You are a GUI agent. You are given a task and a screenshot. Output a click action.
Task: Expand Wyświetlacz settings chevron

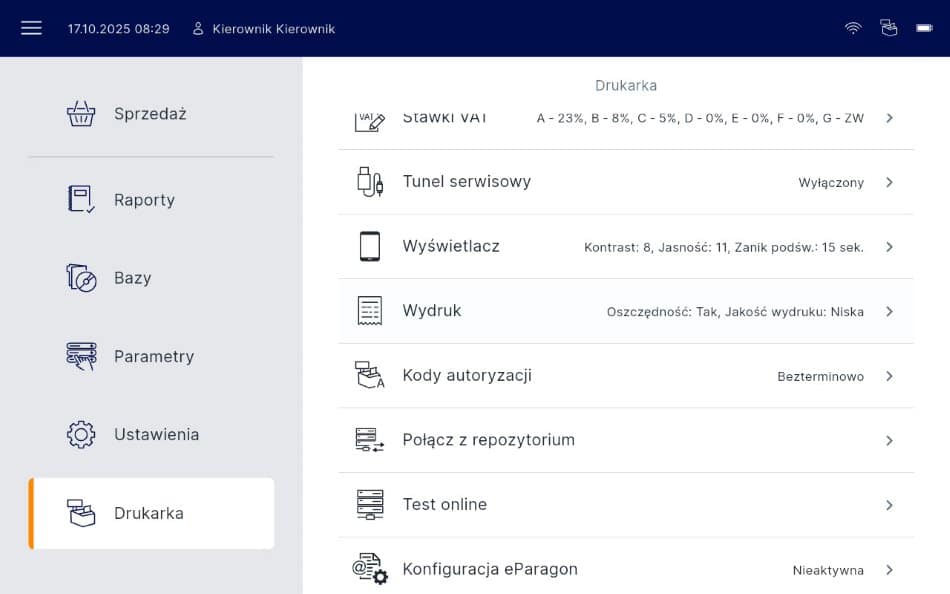[889, 247]
